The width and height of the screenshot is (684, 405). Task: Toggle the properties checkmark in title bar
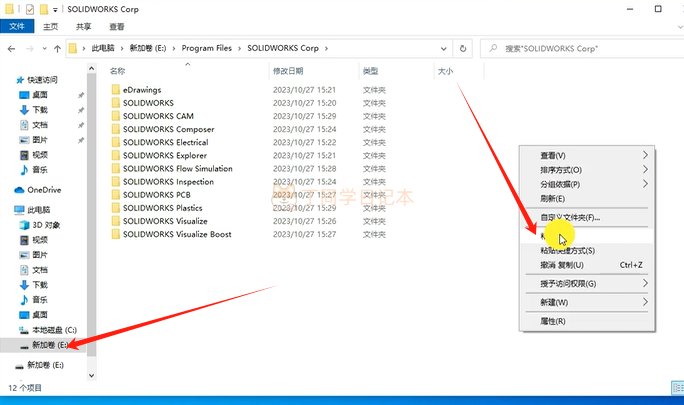[x=29, y=9]
